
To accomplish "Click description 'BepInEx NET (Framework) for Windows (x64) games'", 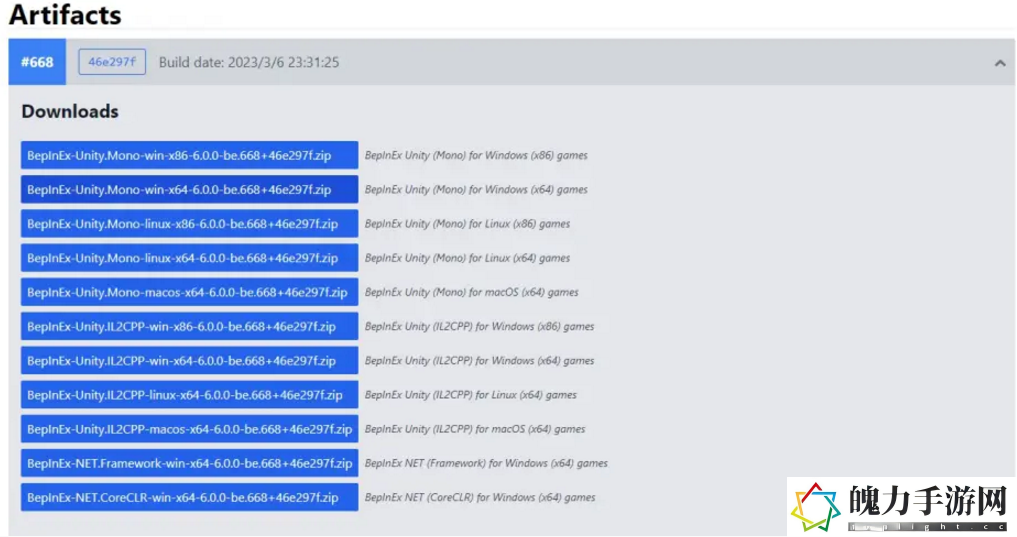I will [x=486, y=463].
